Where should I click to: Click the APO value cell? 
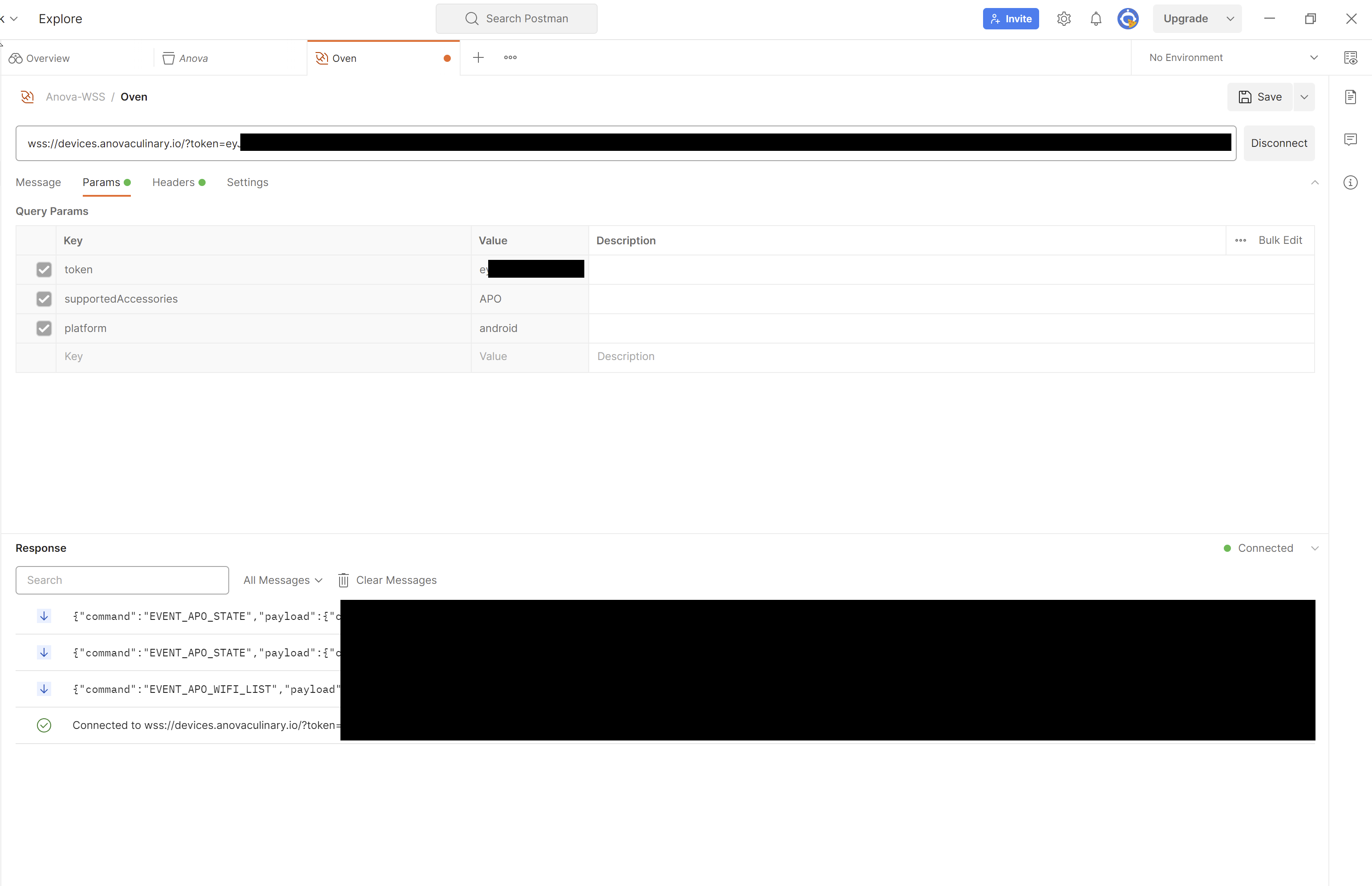[530, 299]
